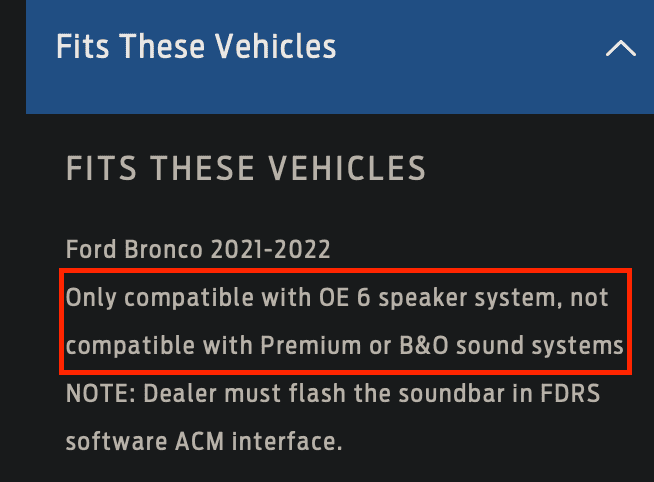Click the 'NOTE:' label
This screenshot has width=654, height=482.
coord(101,393)
